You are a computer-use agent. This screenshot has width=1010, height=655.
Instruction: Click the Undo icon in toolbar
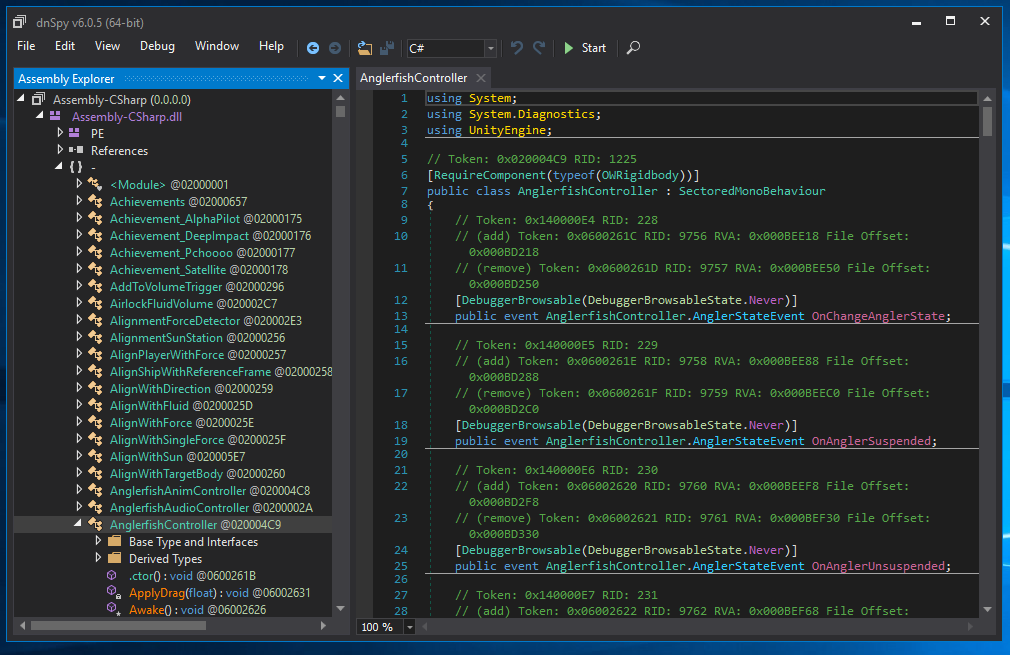coord(517,47)
